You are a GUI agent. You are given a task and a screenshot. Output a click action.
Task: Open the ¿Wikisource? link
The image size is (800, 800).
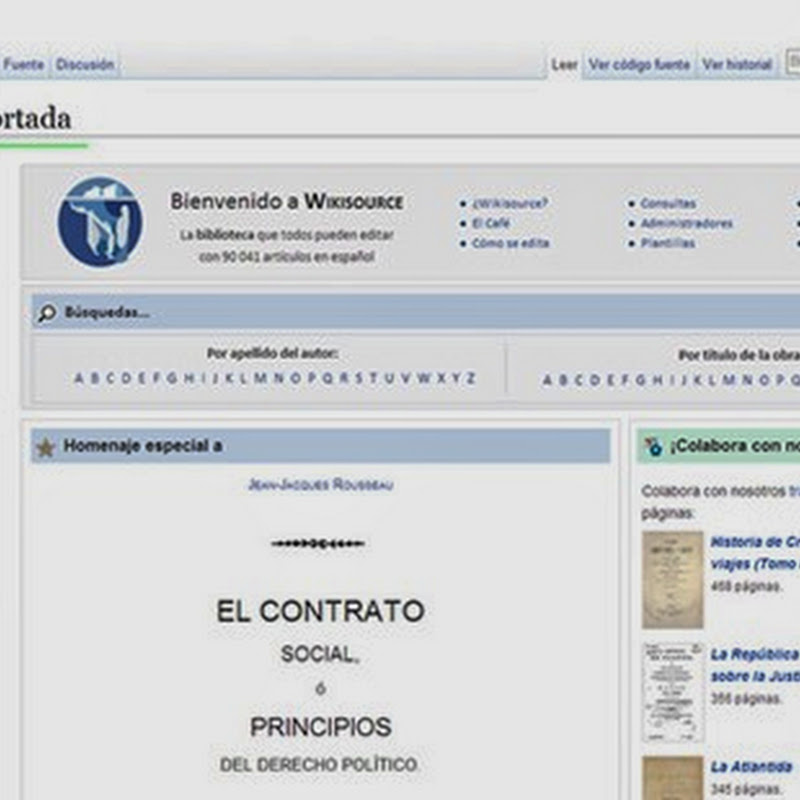[510, 203]
